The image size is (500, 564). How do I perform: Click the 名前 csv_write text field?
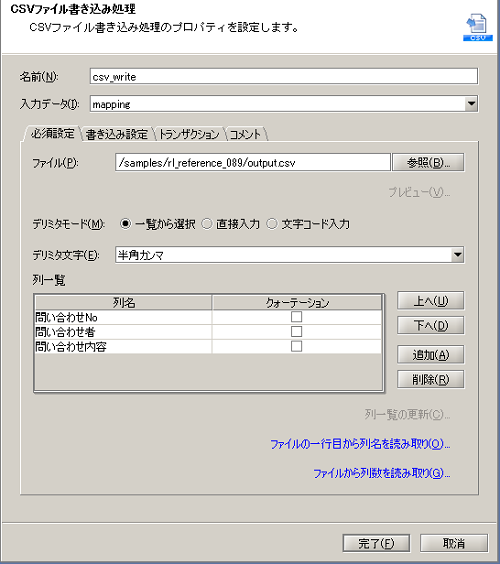pyautogui.click(x=284, y=77)
